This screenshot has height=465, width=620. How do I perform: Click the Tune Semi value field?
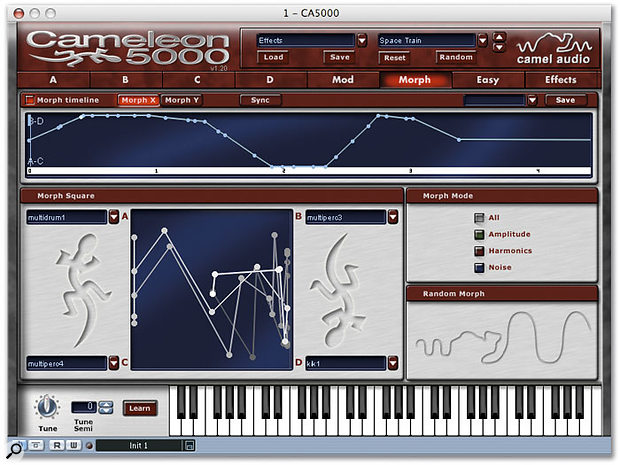pyautogui.click(x=83, y=407)
